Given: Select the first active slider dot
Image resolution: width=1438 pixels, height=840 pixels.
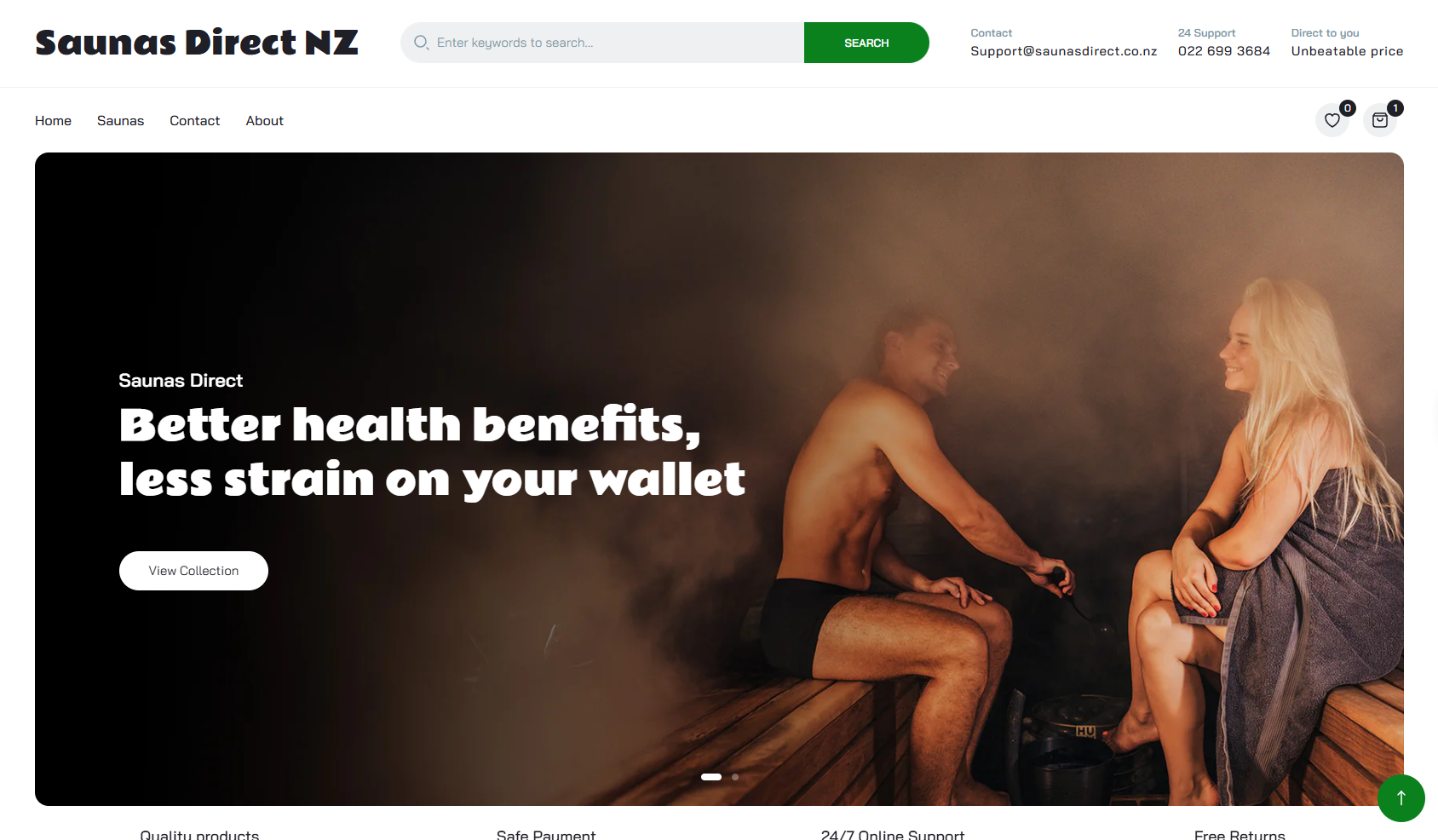Looking at the screenshot, I should click(711, 777).
